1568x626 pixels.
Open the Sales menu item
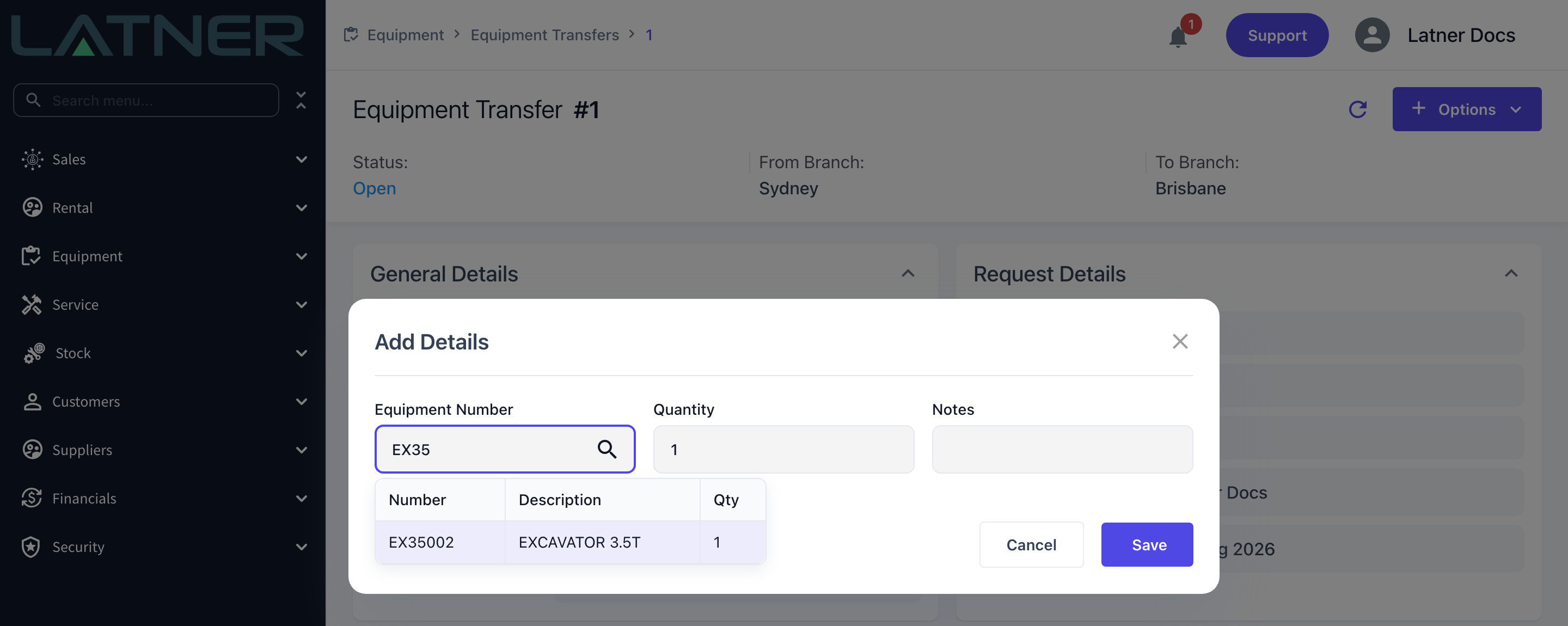[x=163, y=159]
